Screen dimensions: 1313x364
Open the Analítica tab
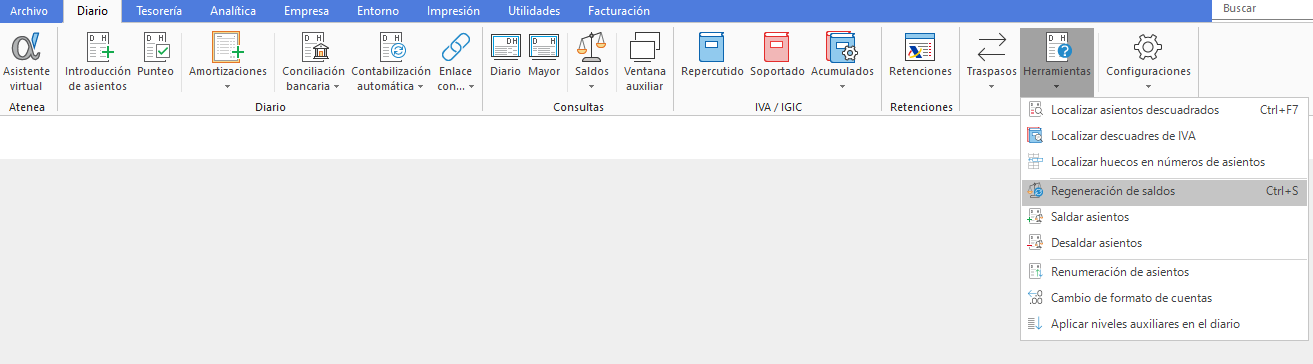tap(233, 11)
